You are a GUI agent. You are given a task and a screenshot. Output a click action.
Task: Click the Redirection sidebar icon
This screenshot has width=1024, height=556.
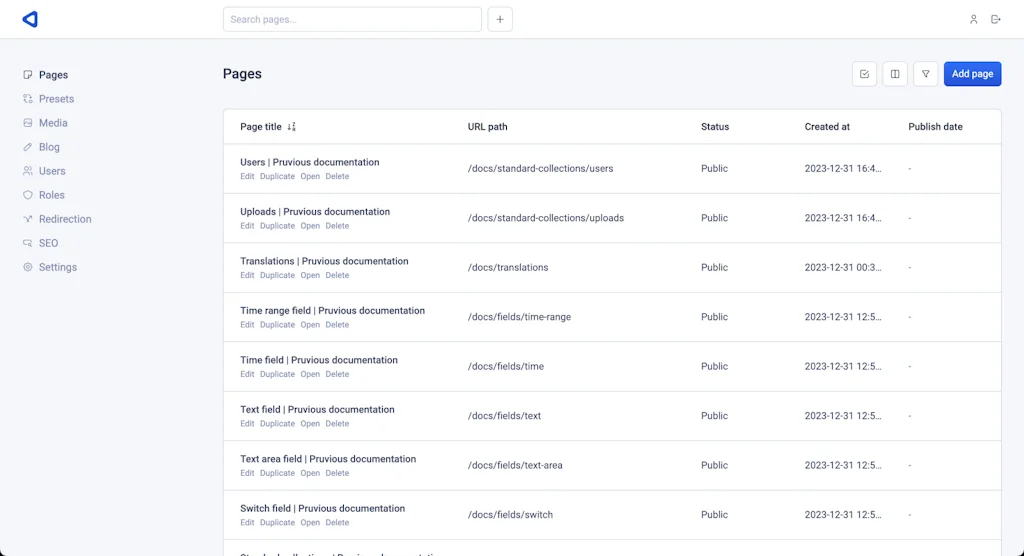[28, 219]
